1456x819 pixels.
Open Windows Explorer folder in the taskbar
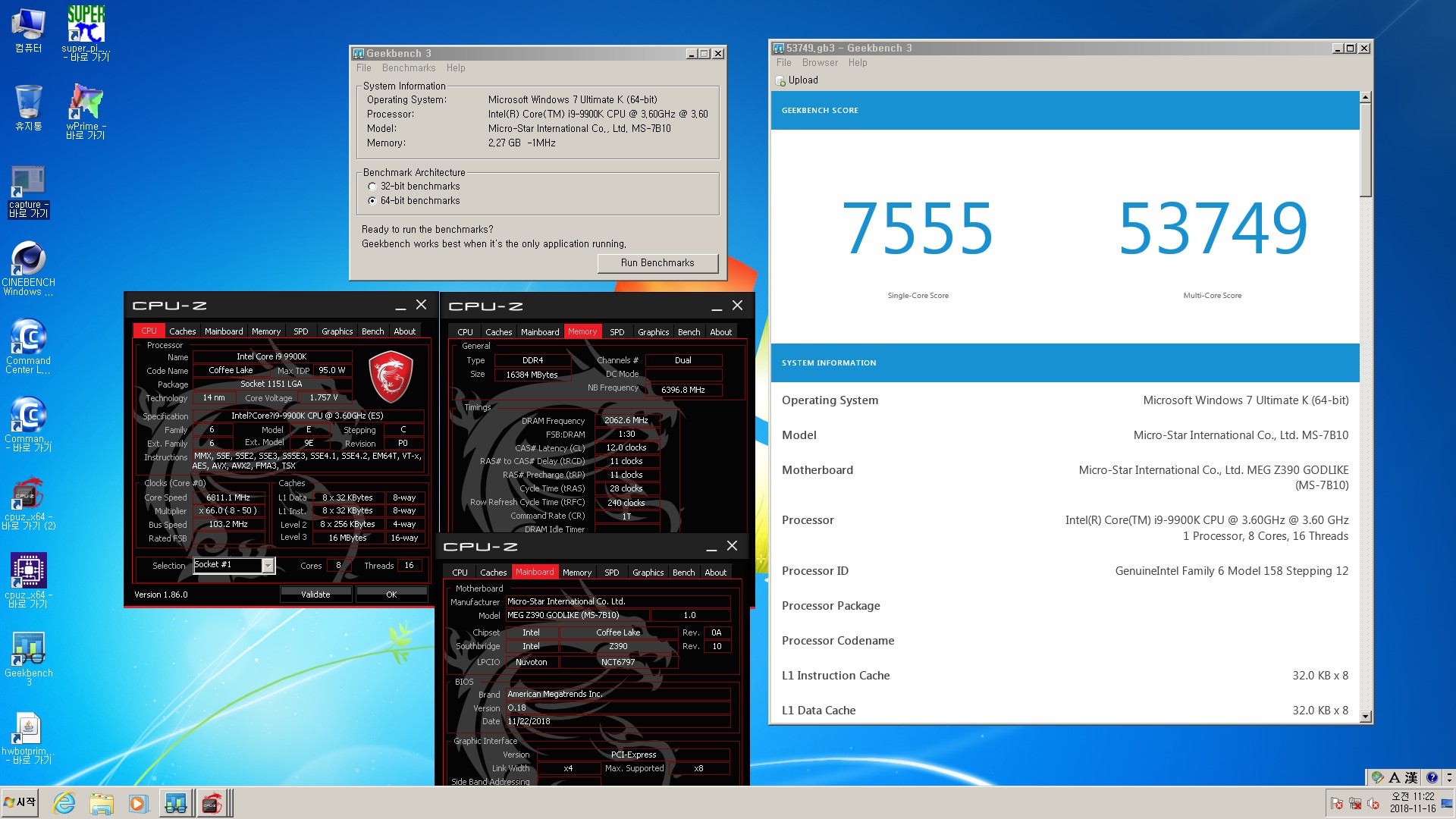pyautogui.click(x=101, y=803)
